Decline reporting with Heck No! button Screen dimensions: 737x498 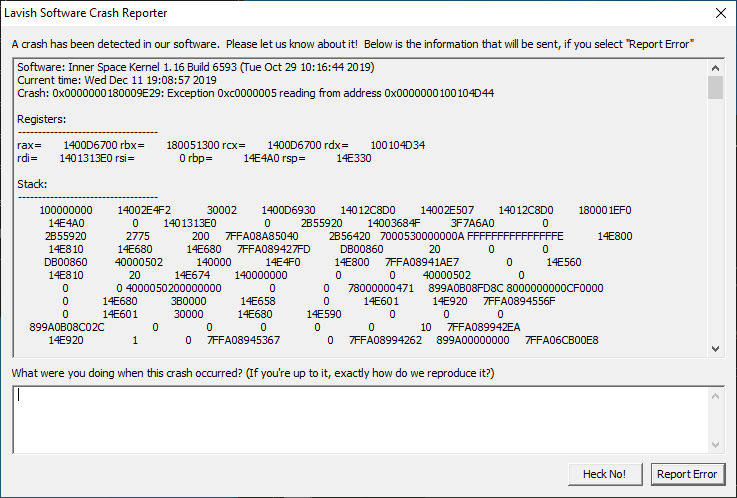point(605,474)
